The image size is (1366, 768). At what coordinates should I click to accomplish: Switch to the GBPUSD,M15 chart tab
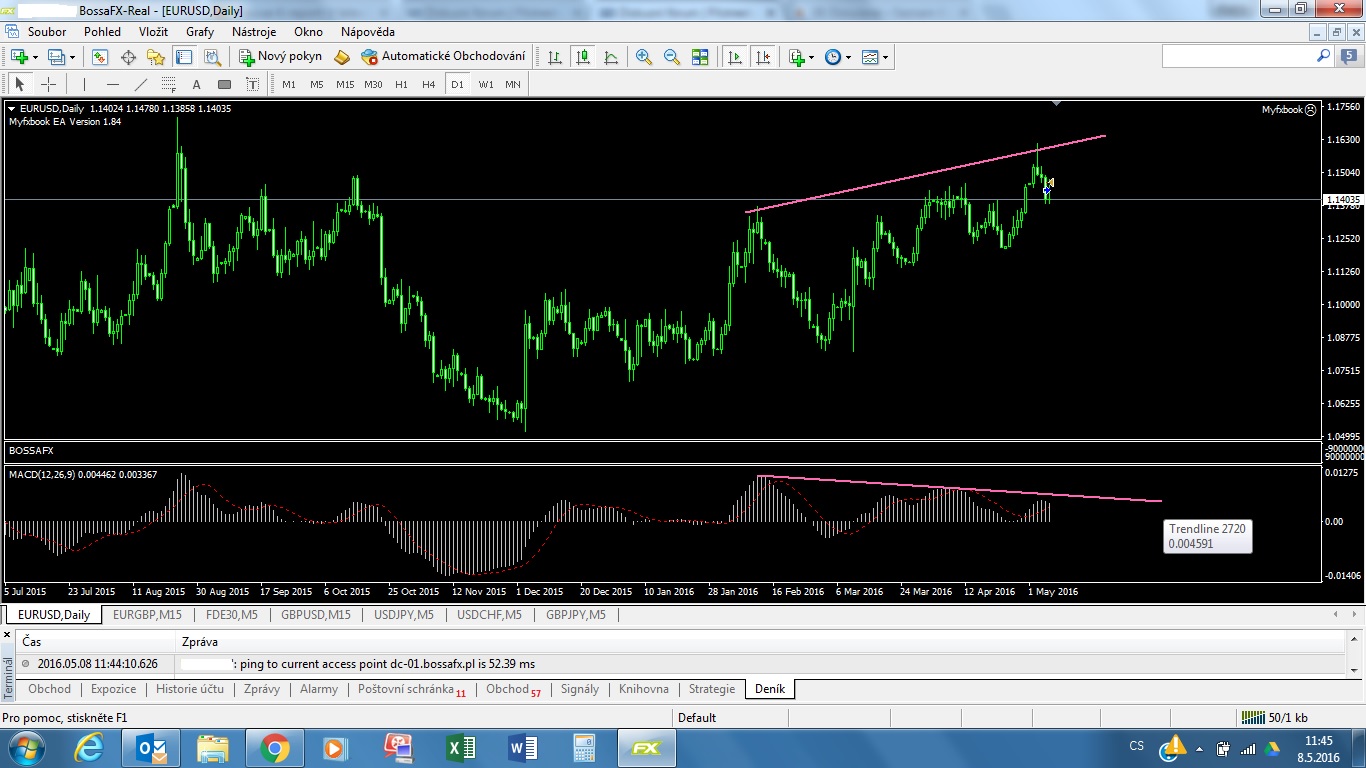click(315, 615)
